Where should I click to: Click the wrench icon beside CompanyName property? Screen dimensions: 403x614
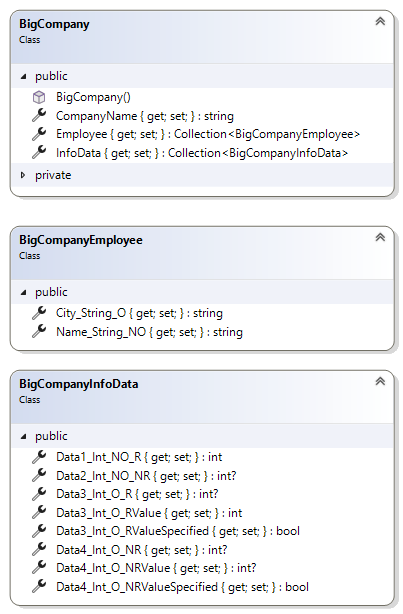(39, 115)
